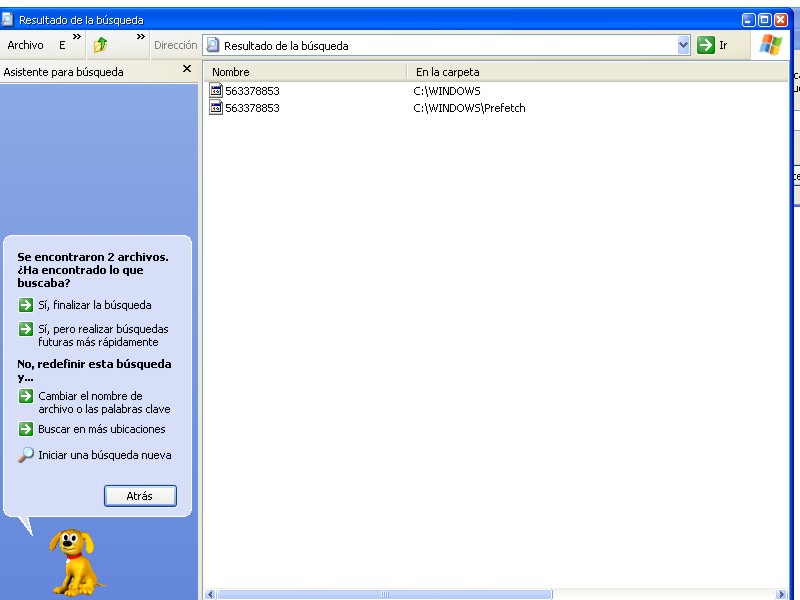Sort by the Nombre column header

[305, 72]
